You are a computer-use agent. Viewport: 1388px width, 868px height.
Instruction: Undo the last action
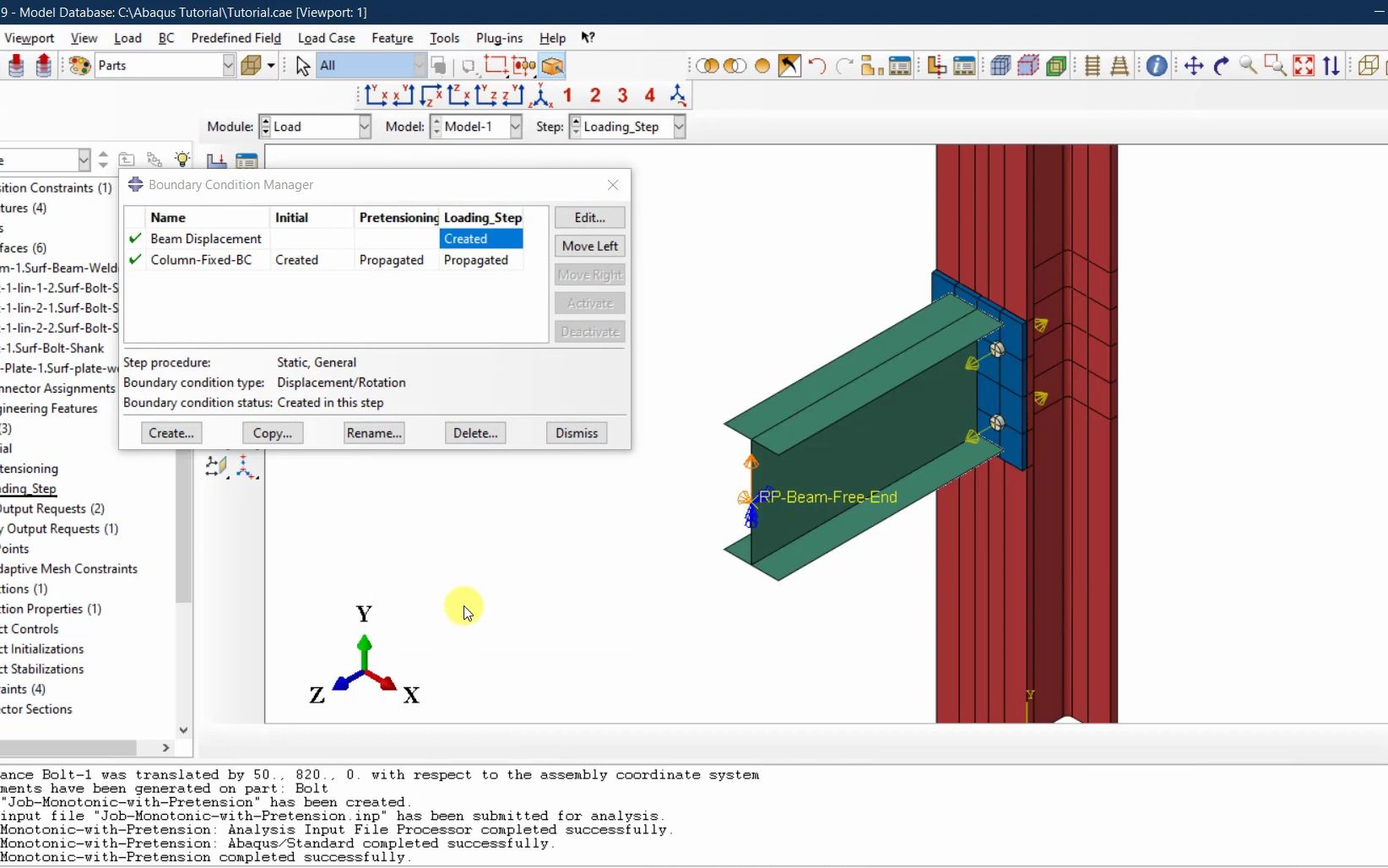pyautogui.click(x=816, y=65)
